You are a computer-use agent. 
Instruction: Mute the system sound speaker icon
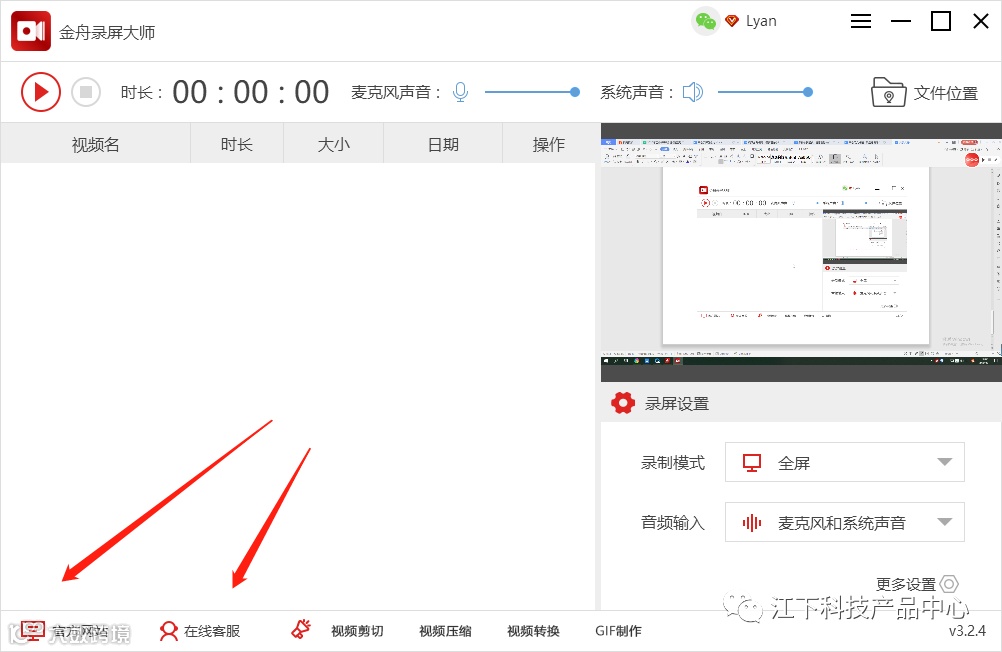[x=693, y=92]
